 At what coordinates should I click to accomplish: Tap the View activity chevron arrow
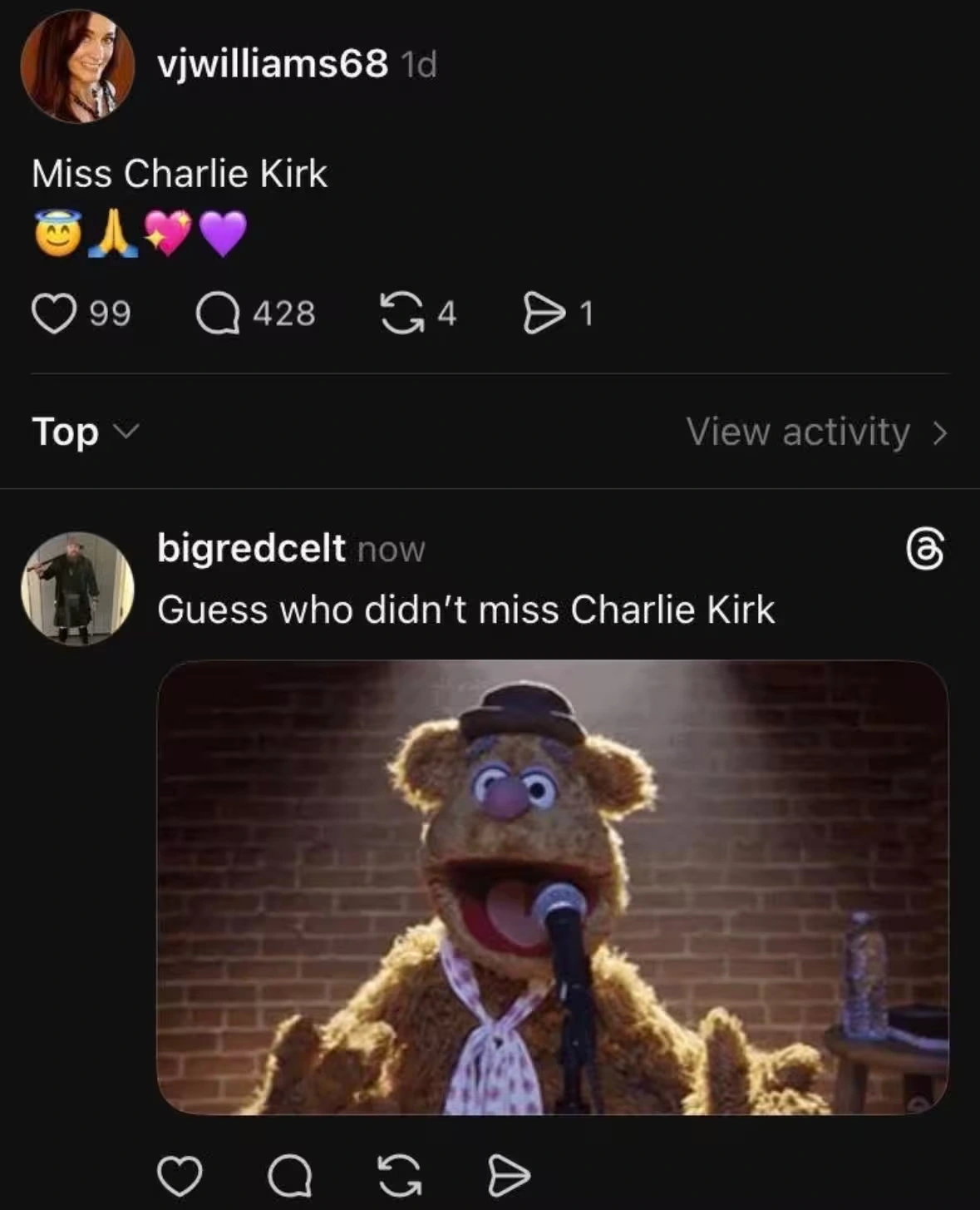[x=939, y=432]
